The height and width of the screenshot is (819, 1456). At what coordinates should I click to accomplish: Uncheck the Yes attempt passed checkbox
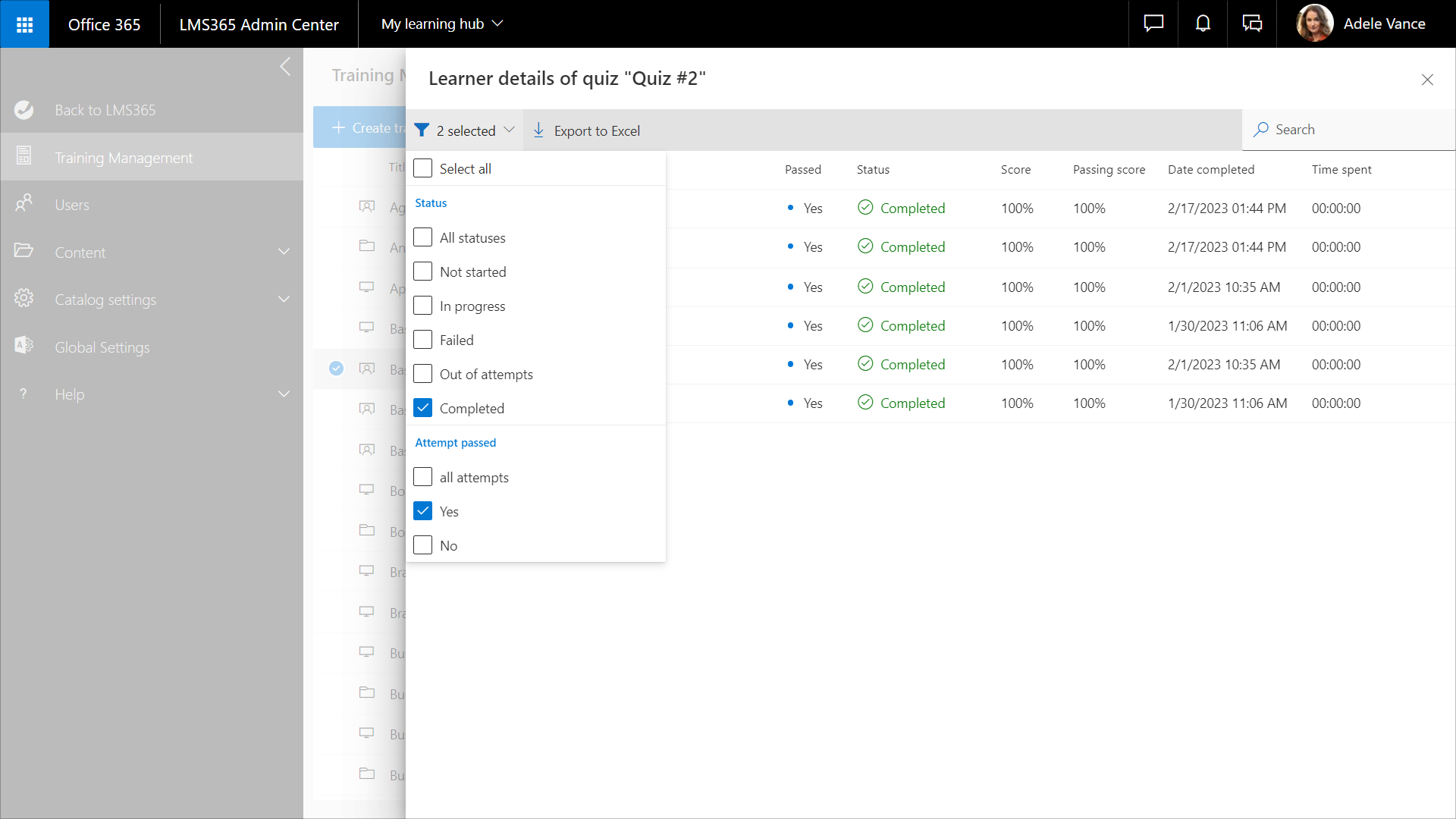coord(422,511)
